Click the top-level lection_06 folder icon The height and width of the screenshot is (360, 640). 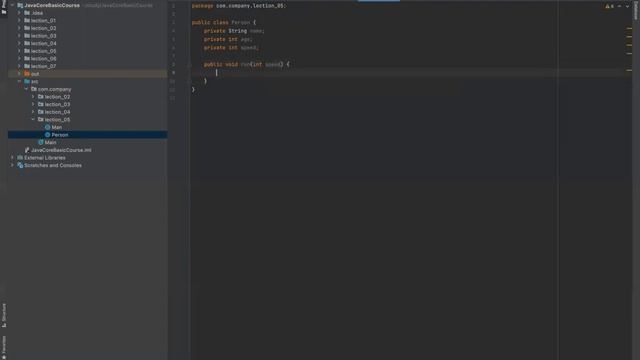tap(27, 59)
